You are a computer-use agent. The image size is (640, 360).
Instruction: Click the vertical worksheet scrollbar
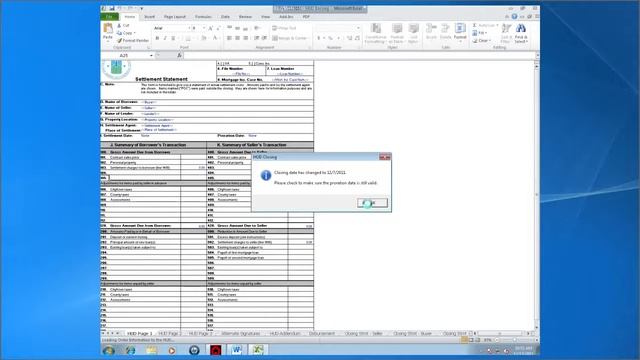tap(537, 195)
